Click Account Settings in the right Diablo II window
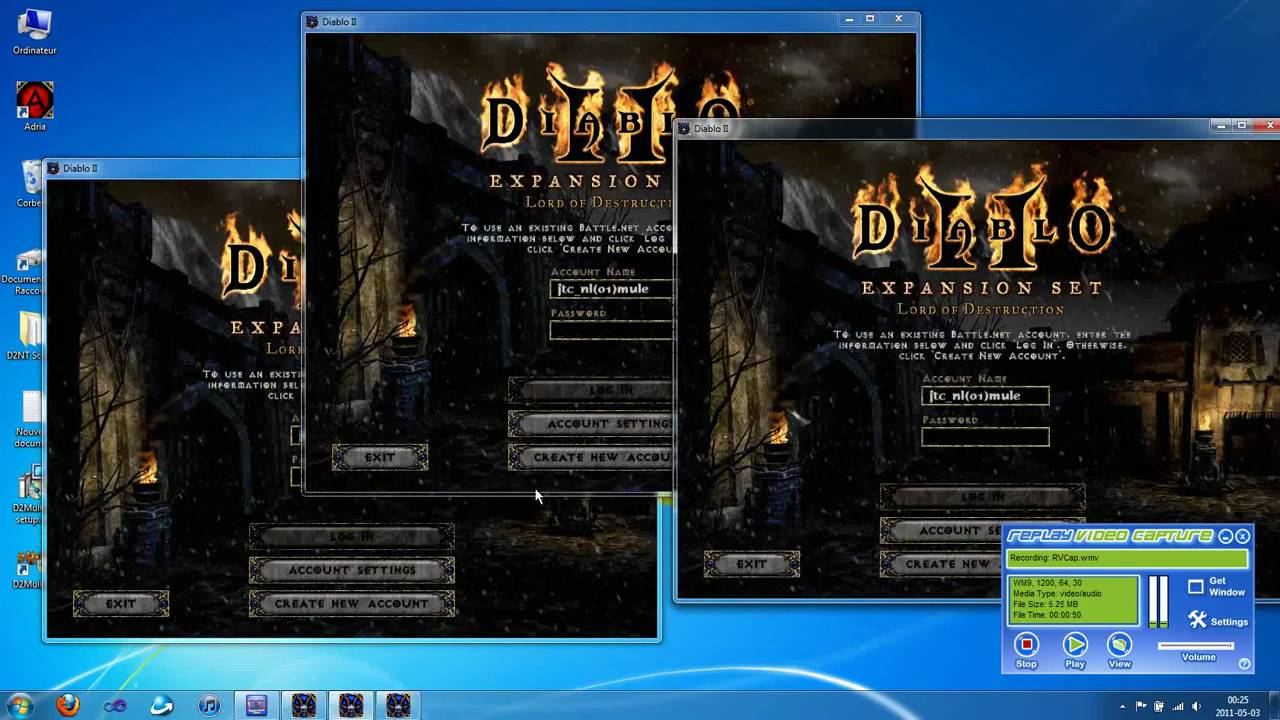 point(942,531)
